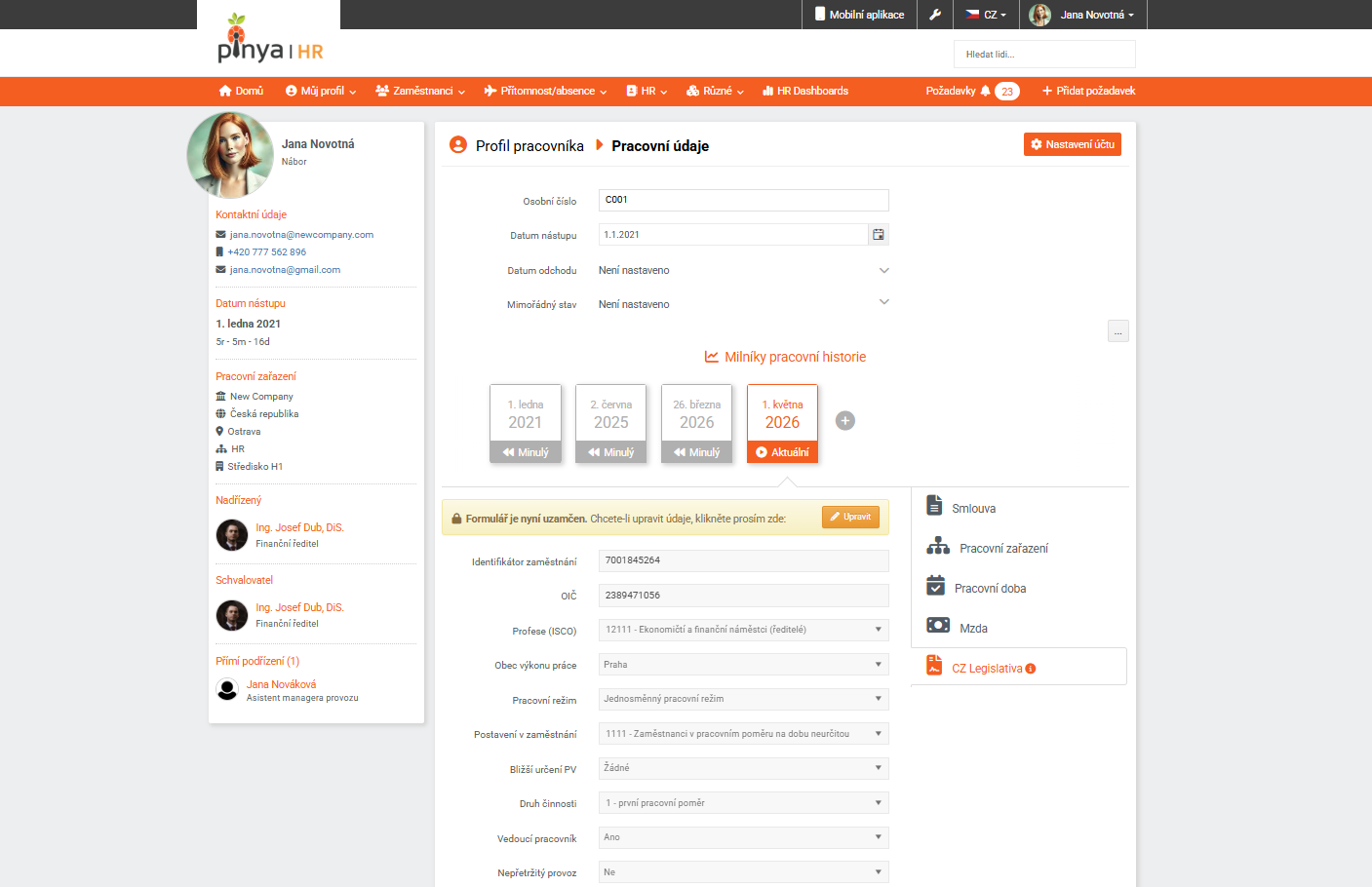Image resolution: width=1372 pixels, height=887 pixels.
Task: Click the Profil pracovníka person icon
Action: [458, 144]
